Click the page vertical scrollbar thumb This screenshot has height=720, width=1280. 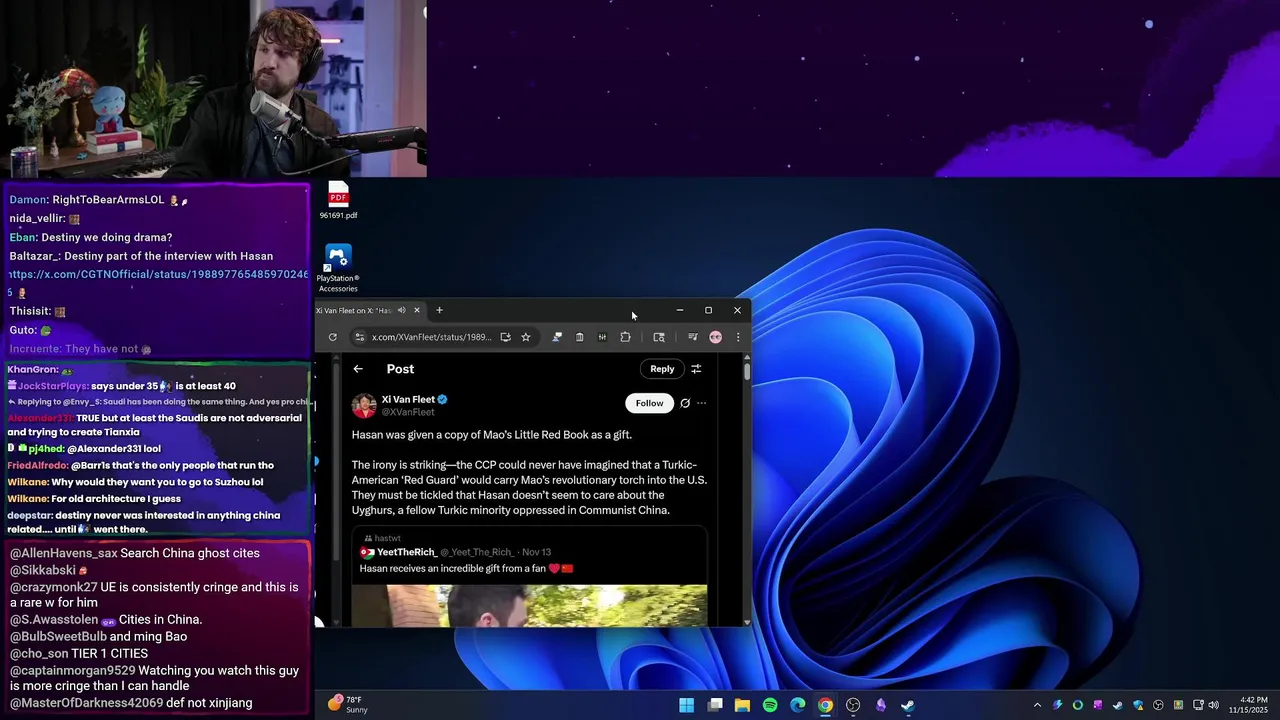coord(747,371)
